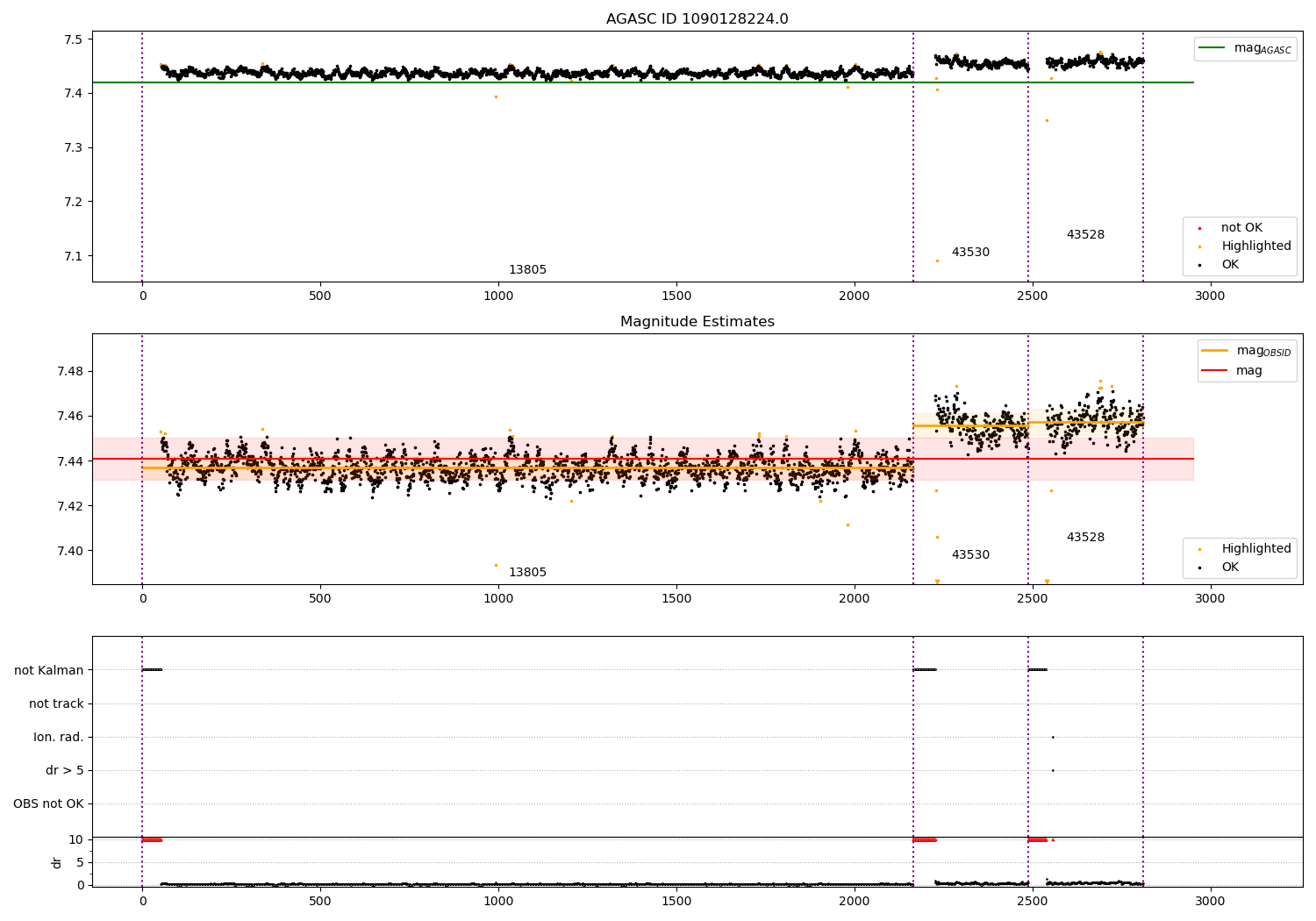The height and width of the screenshot is (921, 1316).
Task: Click the 'OBS not OK' row label
Action: click(x=48, y=803)
